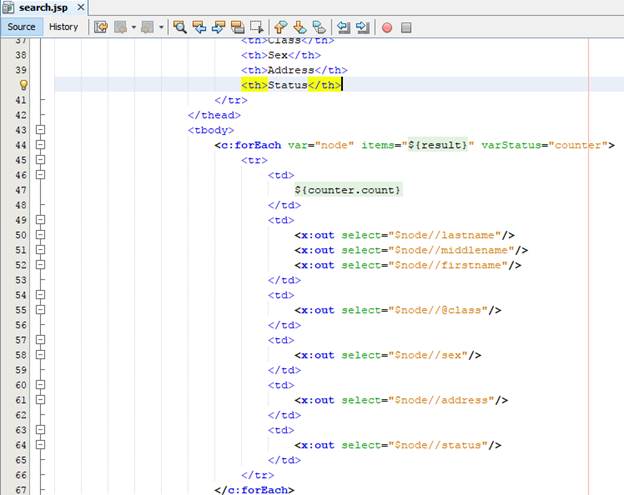Image resolution: width=624 pixels, height=495 pixels.
Task: Collapse the address fold on line 61
Action: coord(40,400)
